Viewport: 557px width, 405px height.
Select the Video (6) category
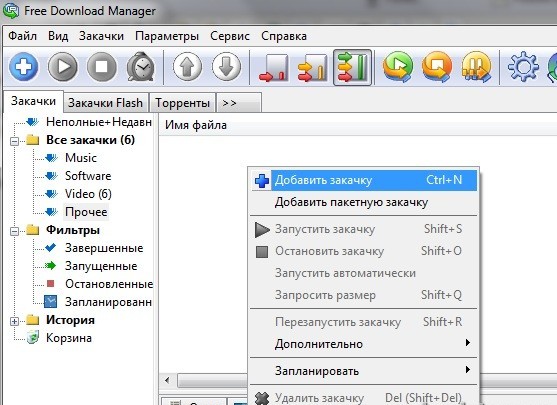tap(88, 194)
